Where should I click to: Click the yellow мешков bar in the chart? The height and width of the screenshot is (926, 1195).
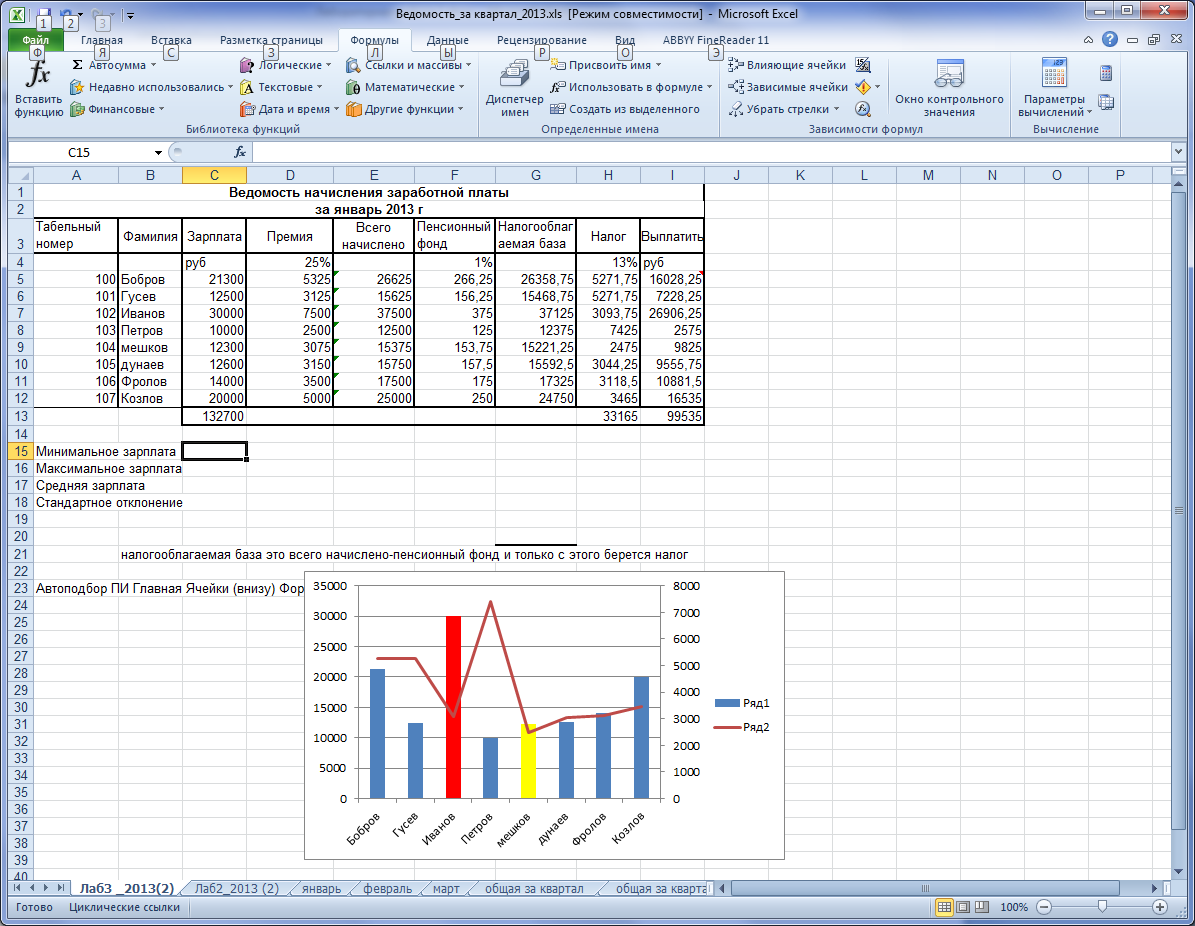click(x=528, y=761)
